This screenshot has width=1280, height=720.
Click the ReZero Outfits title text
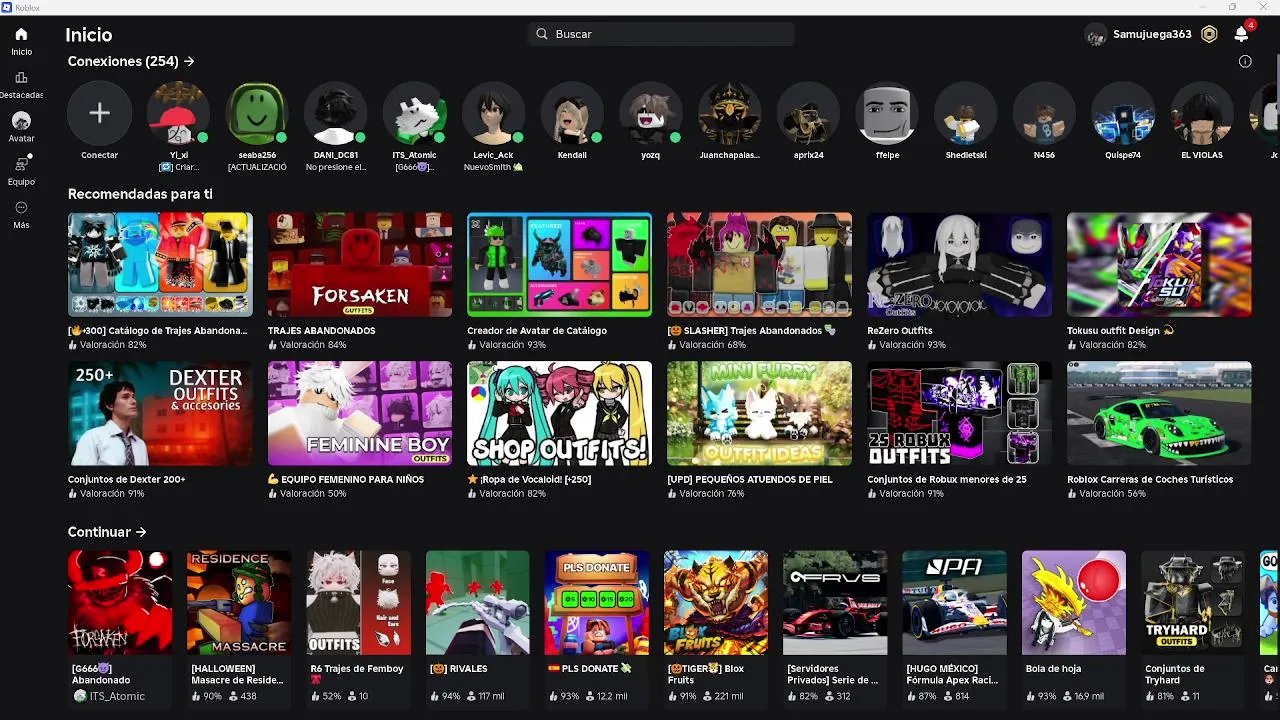coord(900,330)
